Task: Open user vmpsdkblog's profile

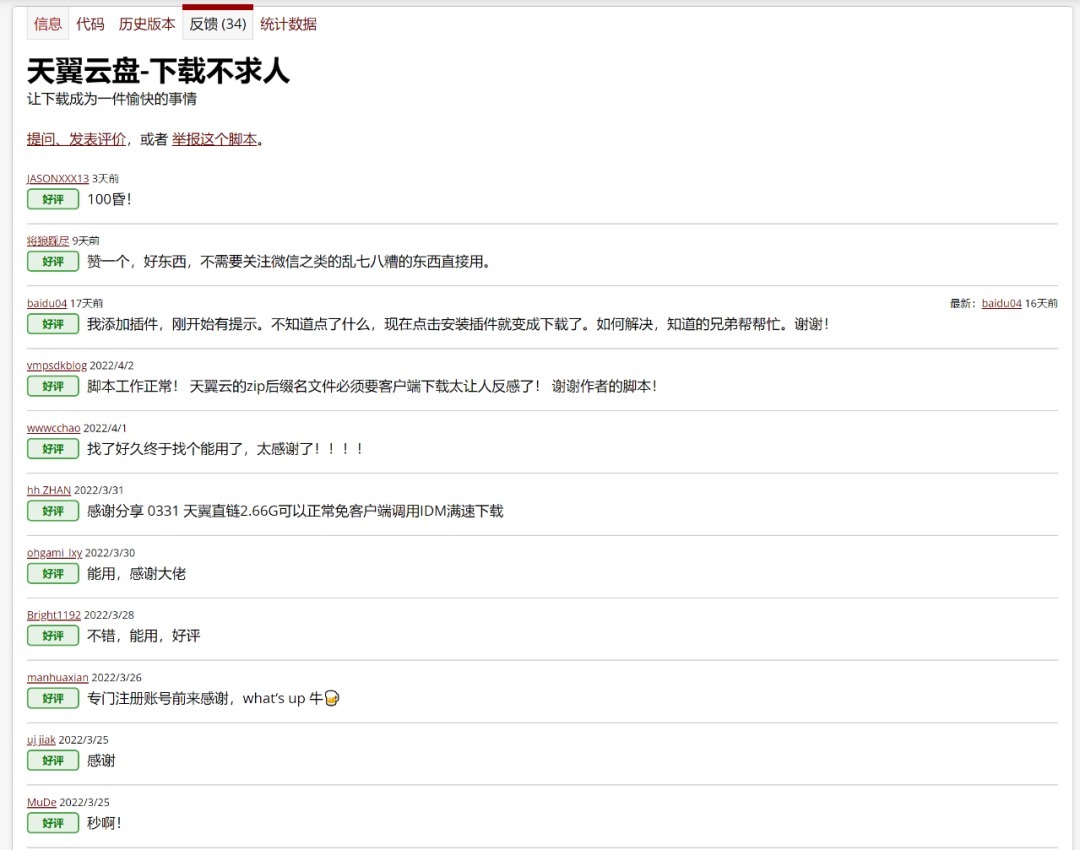Action: click(57, 366)
